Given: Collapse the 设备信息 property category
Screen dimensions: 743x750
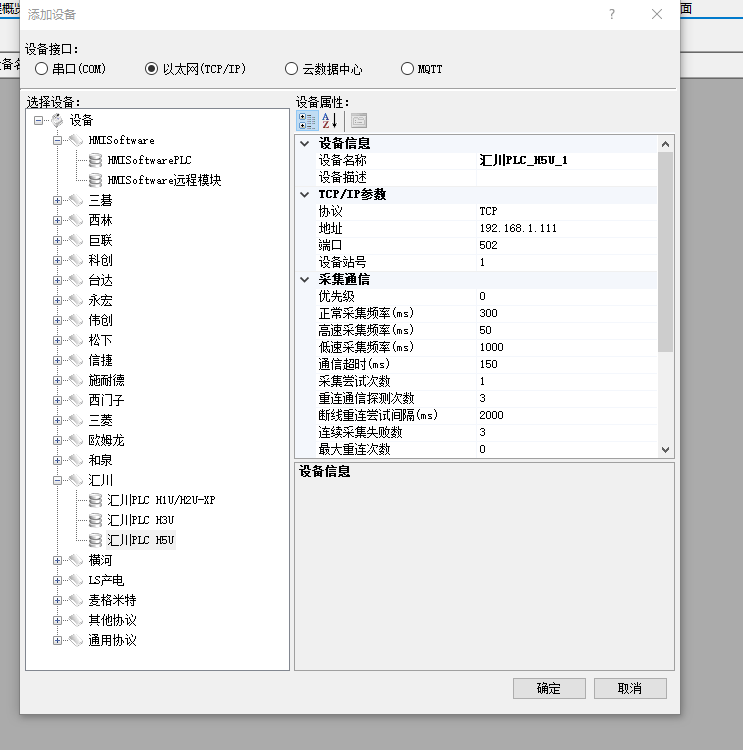Looking at the screenshot, I should [305, 143].
